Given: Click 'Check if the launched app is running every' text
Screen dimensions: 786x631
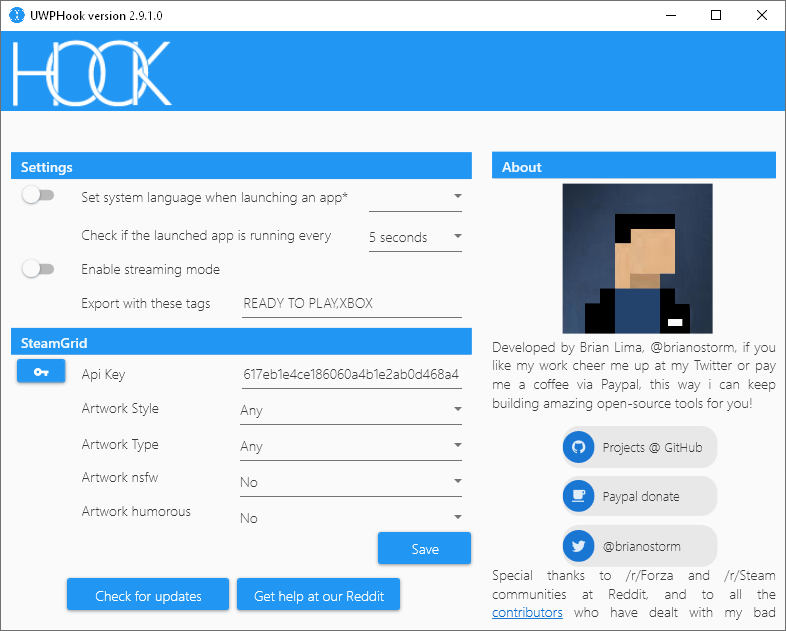Looking at the screenshot, I should [x=206, y=236].
